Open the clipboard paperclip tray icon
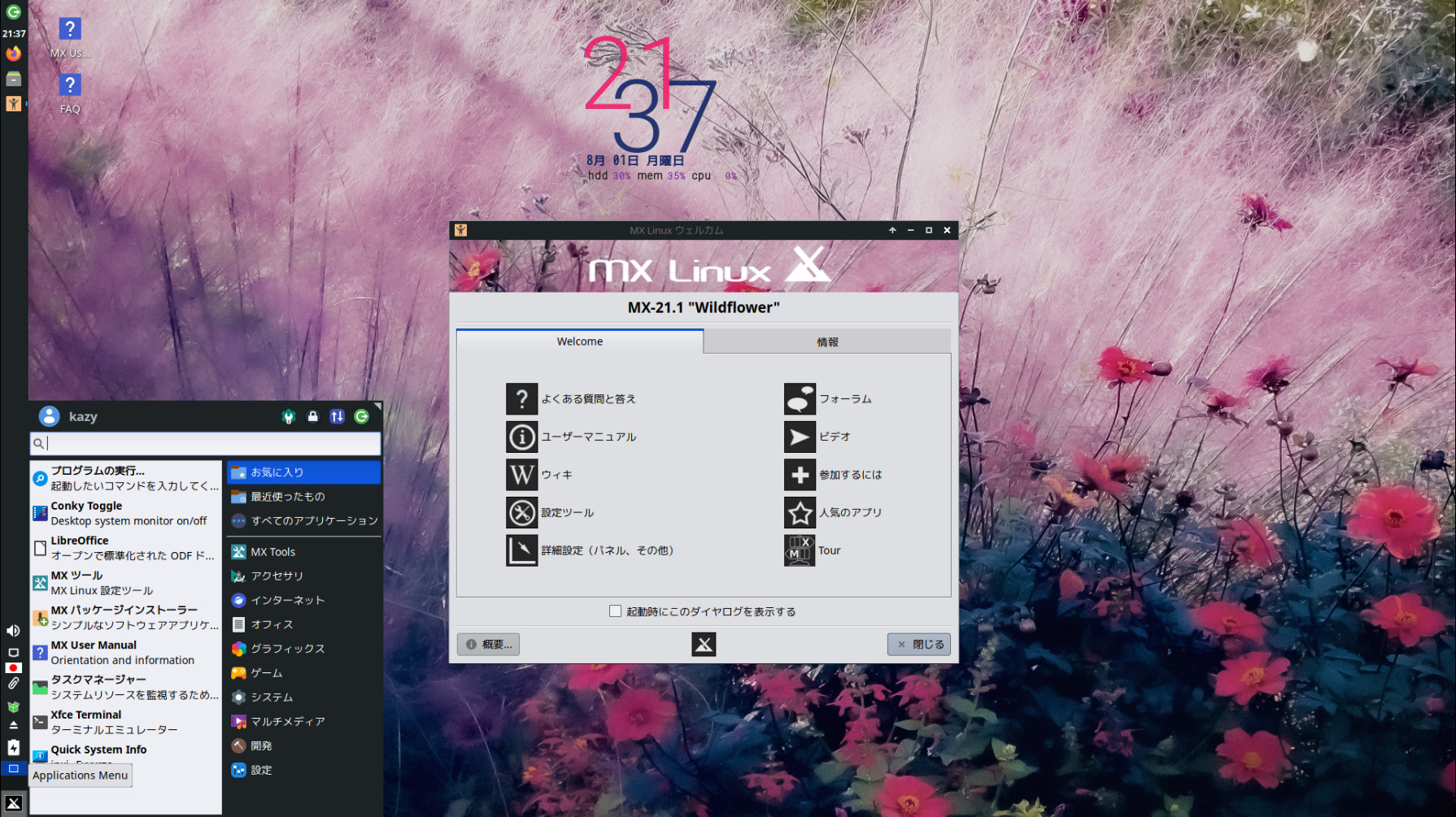 click(x=13, y=684)
